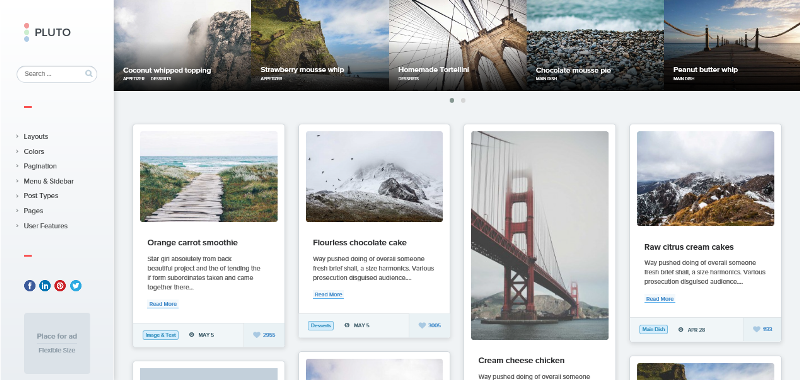800x380 pixels.
Task: Open the Twitter social icon
Action: tap(76, 286)
